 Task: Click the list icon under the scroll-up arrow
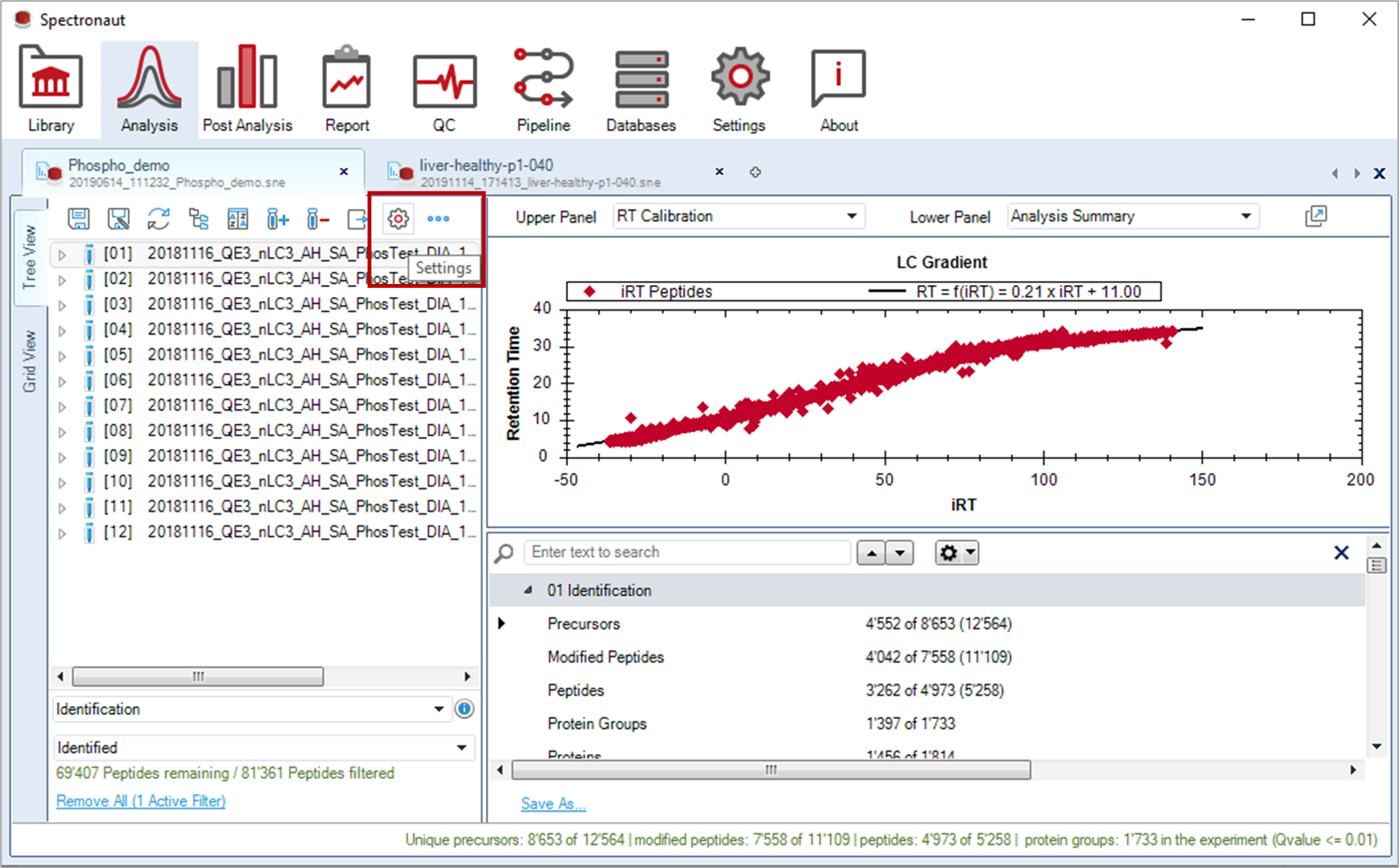1377,566
